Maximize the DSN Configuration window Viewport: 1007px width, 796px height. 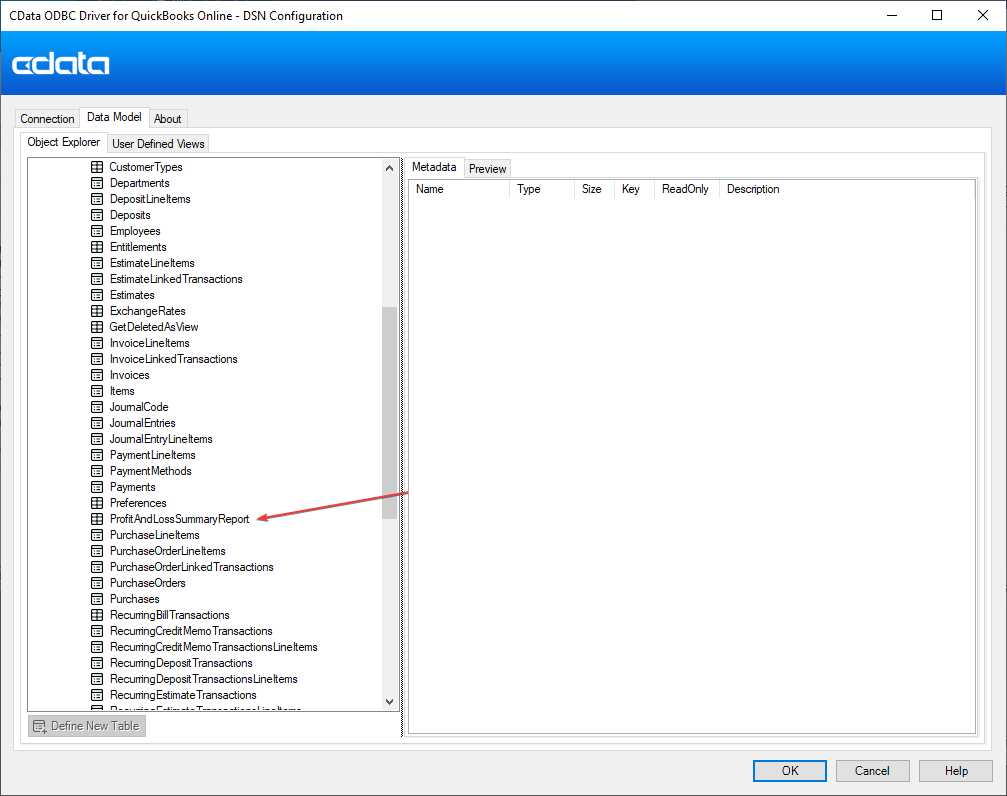click(x=937, y=15)
